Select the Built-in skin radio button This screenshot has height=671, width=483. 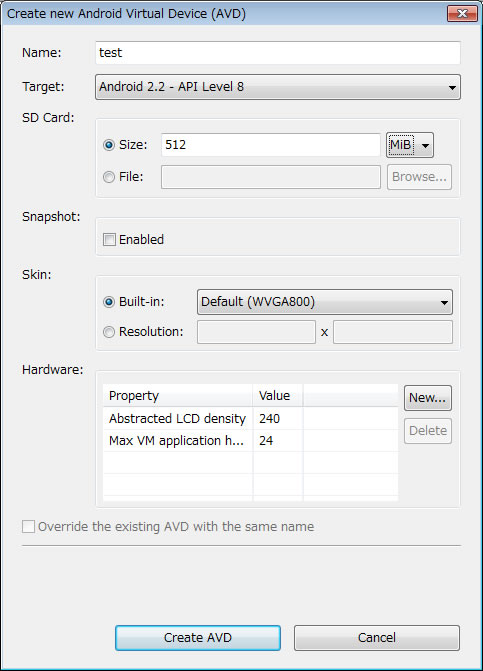tap(109, 302)
